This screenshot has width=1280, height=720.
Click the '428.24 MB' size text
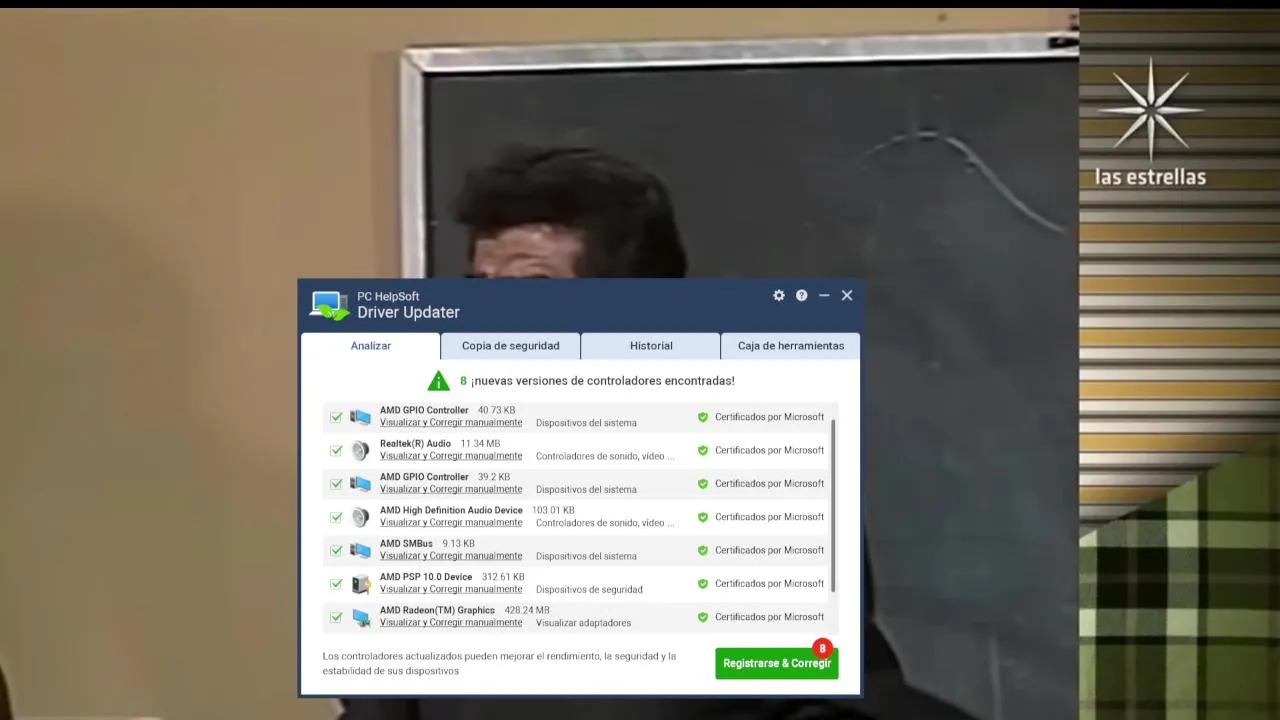coord(527,610)
